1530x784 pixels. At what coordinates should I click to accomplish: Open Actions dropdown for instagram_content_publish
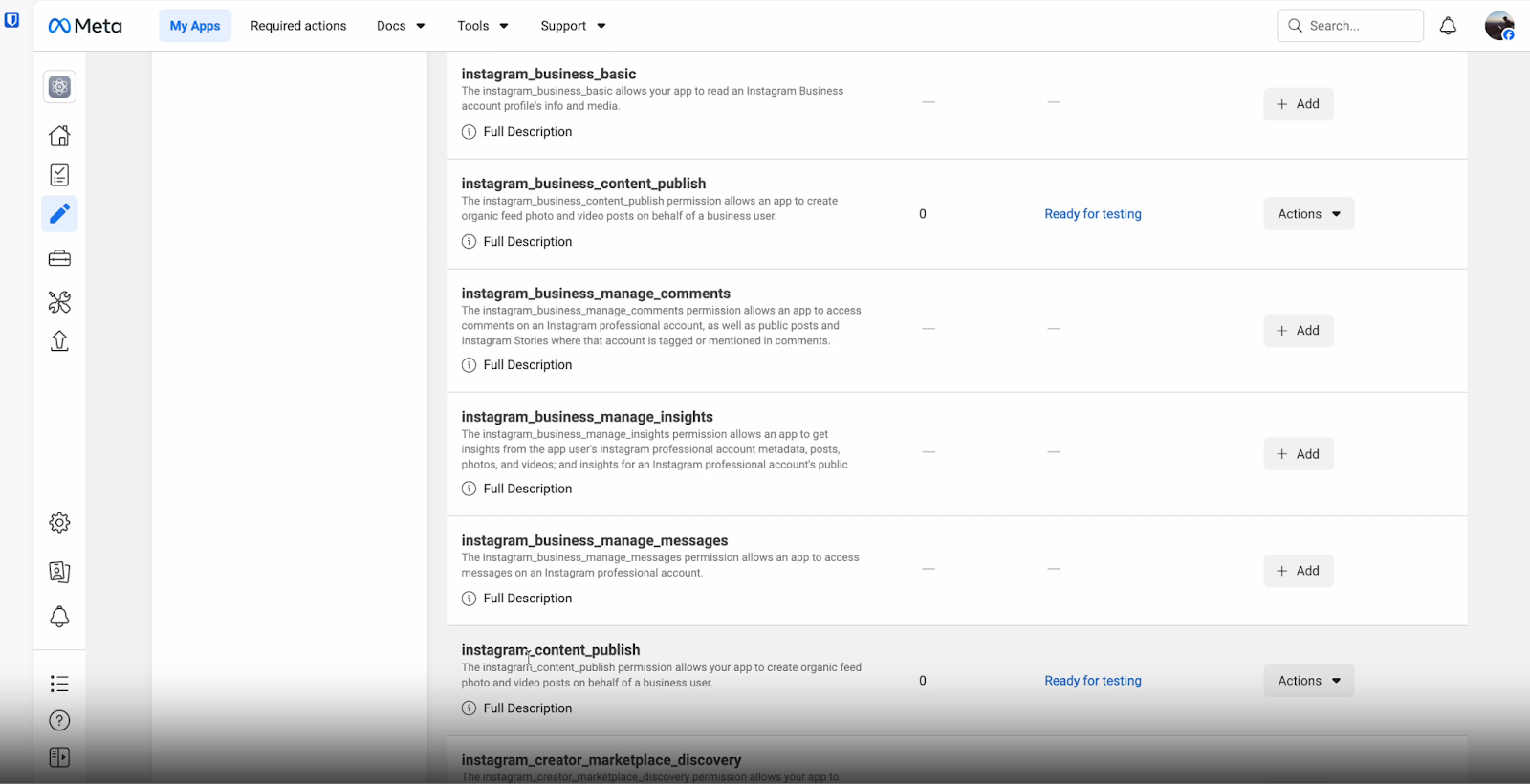coord(1309,681)
